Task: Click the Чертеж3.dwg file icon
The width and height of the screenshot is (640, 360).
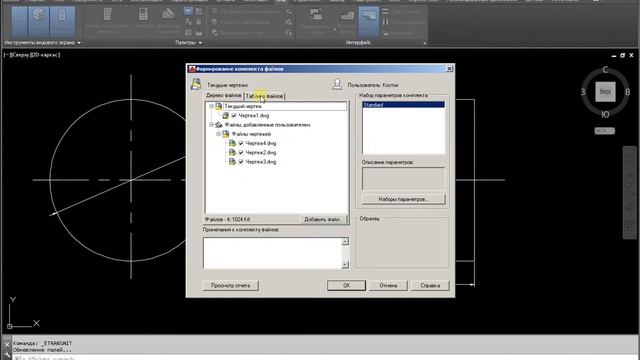Action: 232,162
